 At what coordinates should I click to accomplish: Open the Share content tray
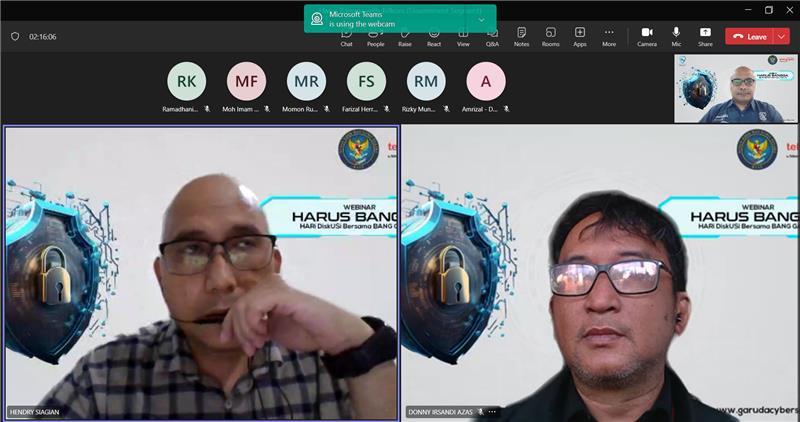tap(705, 36)
